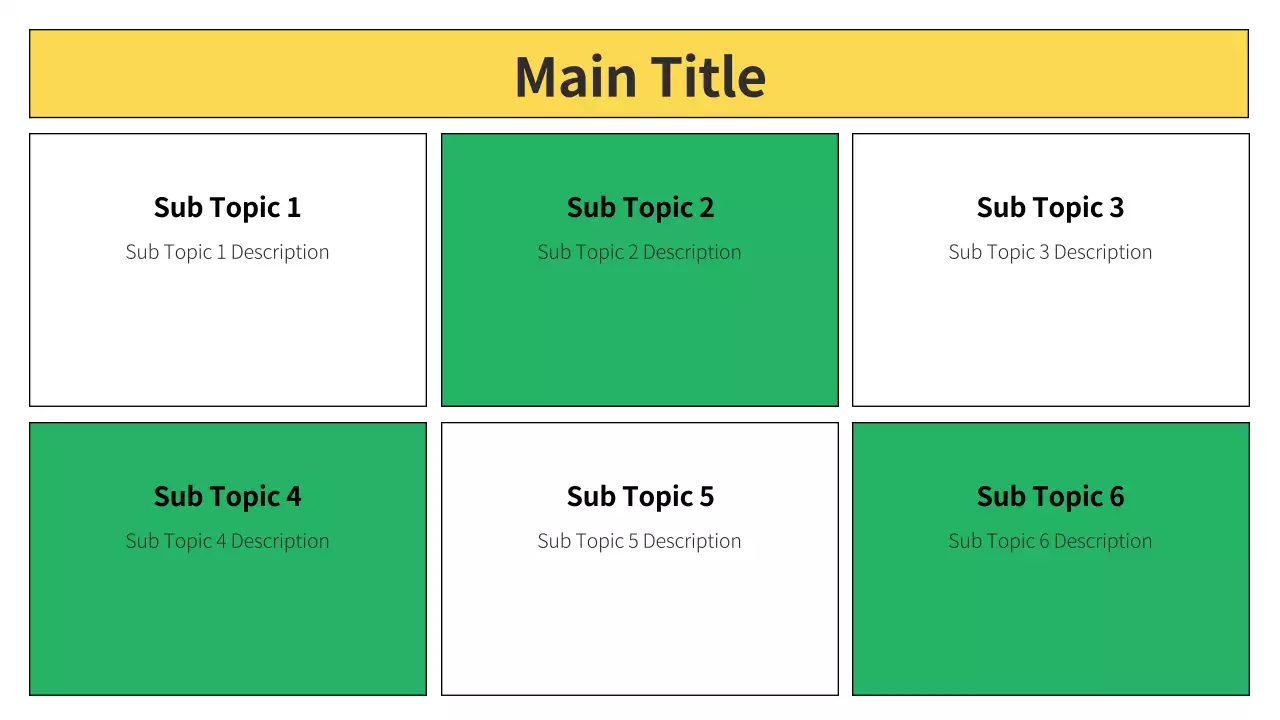The height and width of the screenshot is (720, 1280).
Task: Select the yellow title banner's empty area
Action: point(250,74)
